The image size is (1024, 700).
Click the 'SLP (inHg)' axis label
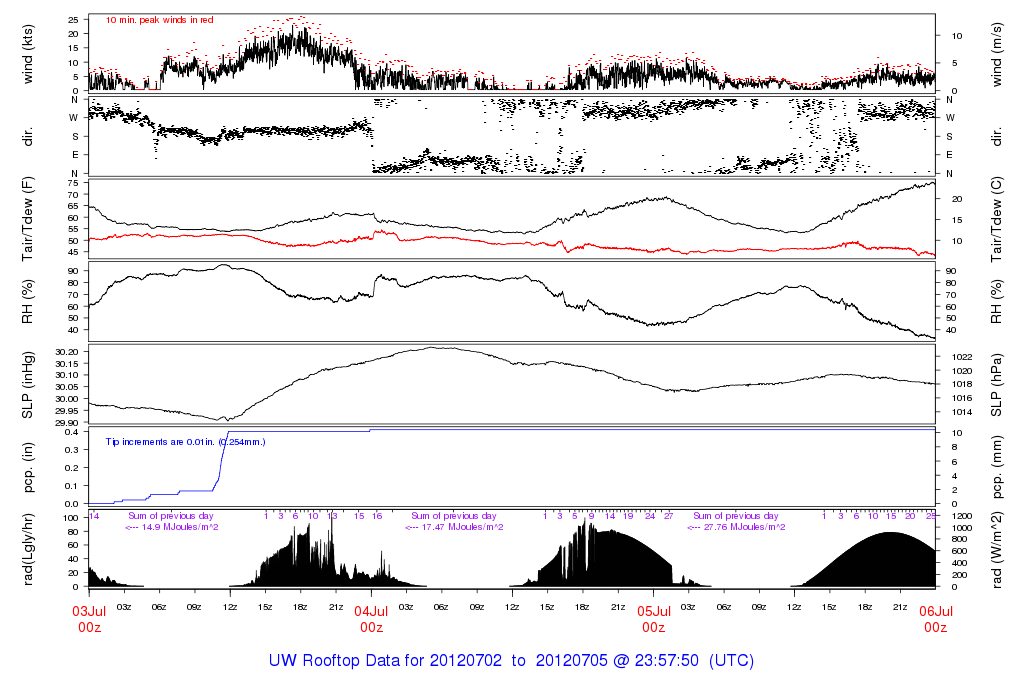(x=27, y=385)
